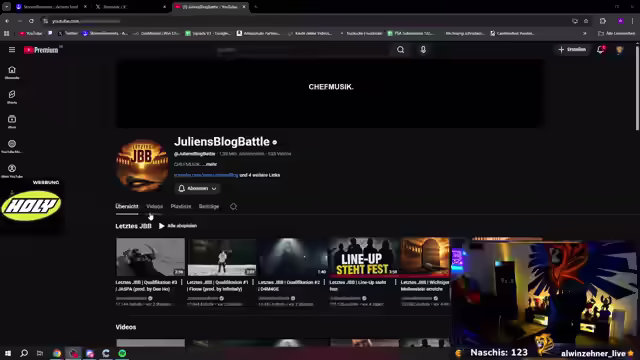Screen dimensions: 640x360
Task: Open the YouTube hamburger guide menu
Action: pos(12,50)
